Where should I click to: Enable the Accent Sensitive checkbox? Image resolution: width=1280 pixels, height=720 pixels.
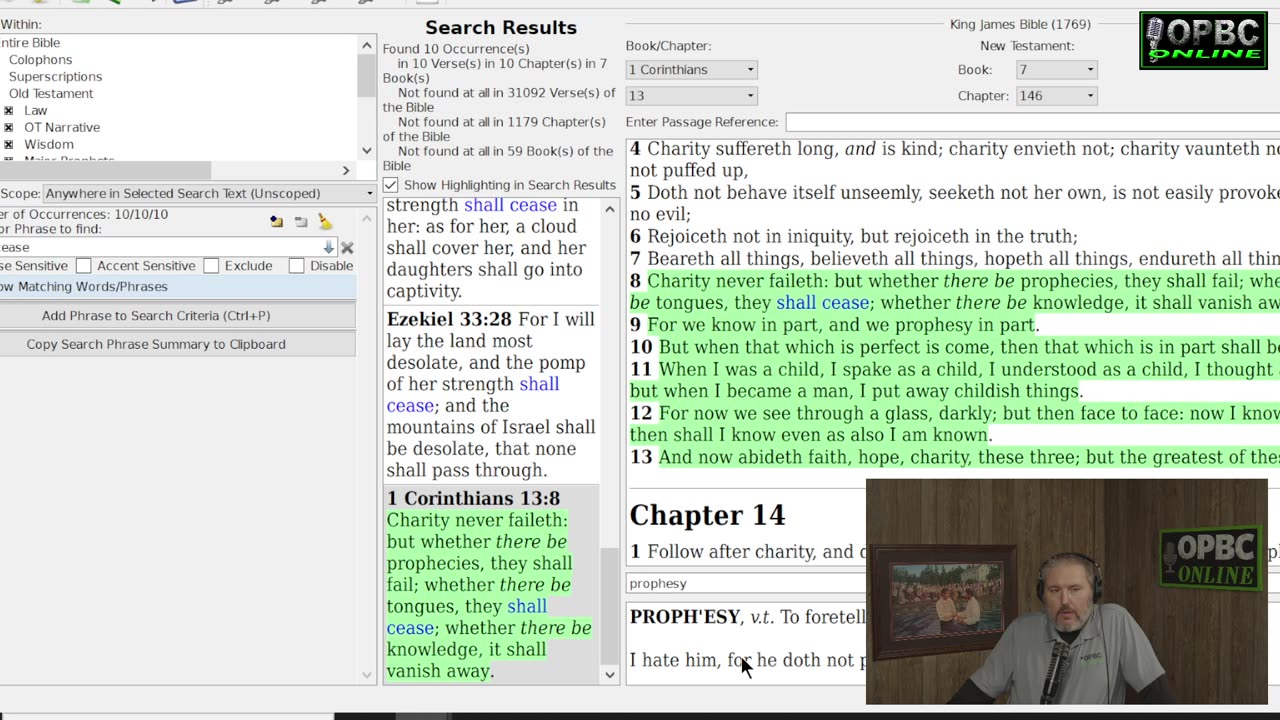[84, 266]
